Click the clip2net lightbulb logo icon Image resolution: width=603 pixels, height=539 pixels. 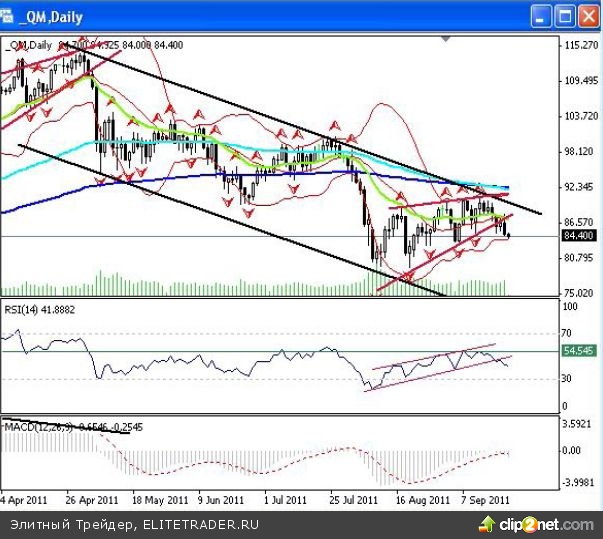pos(487,525)
